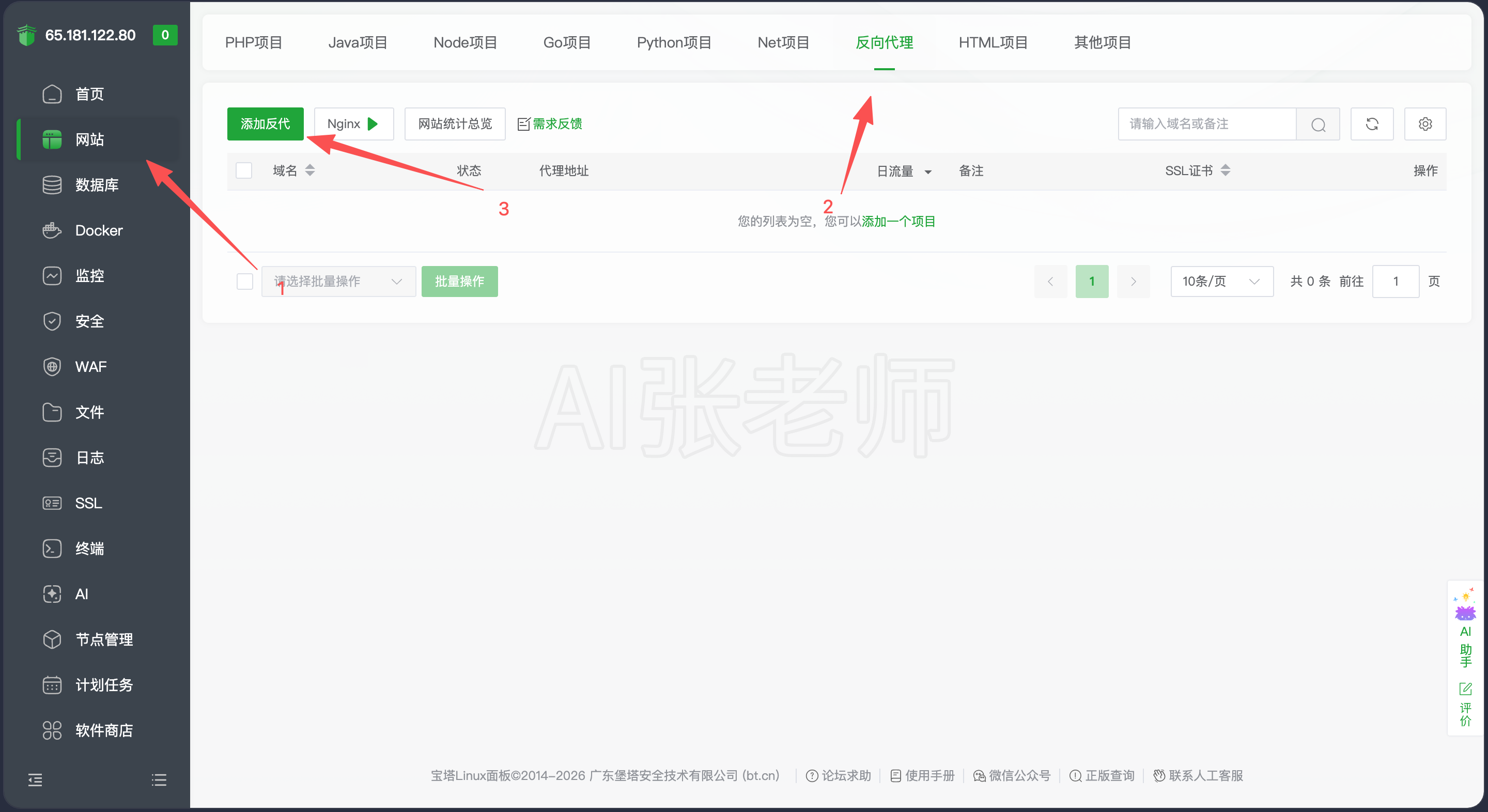
Task: Collapse the sidebar with the bottom-left icon
Action: [35, 780]
